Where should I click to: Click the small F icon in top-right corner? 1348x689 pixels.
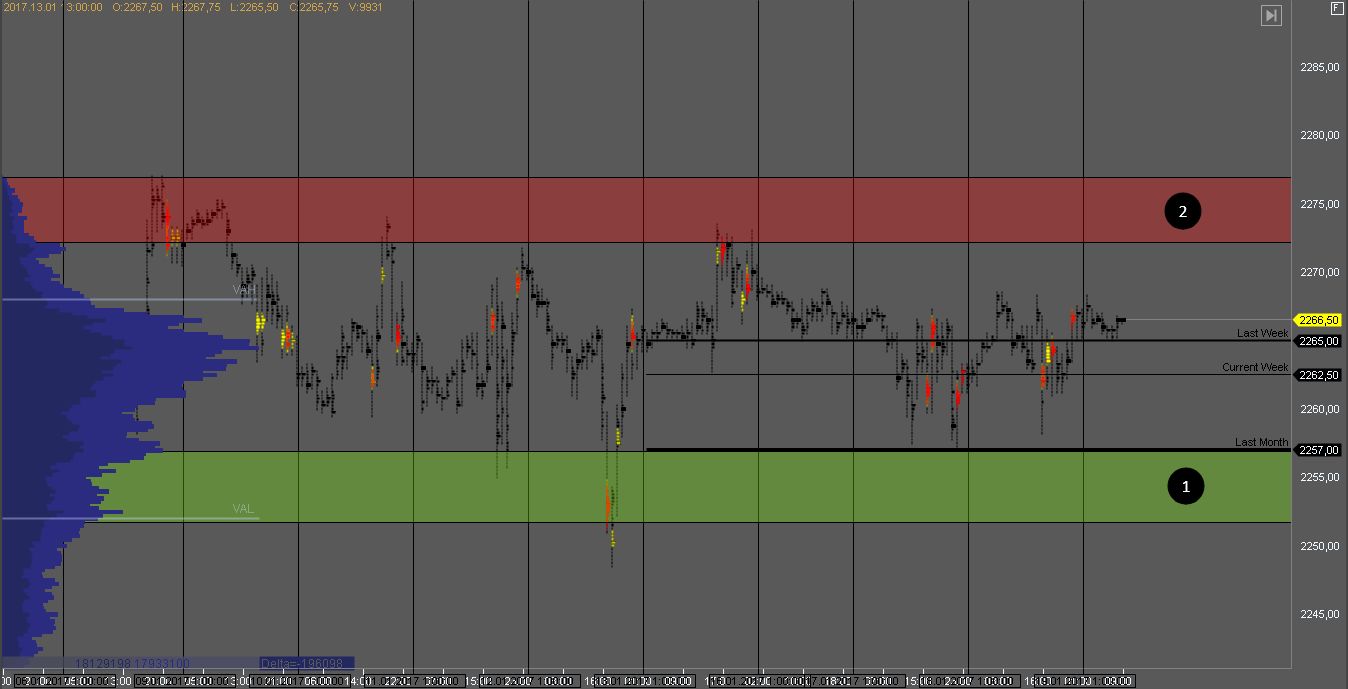(1337, 8)
